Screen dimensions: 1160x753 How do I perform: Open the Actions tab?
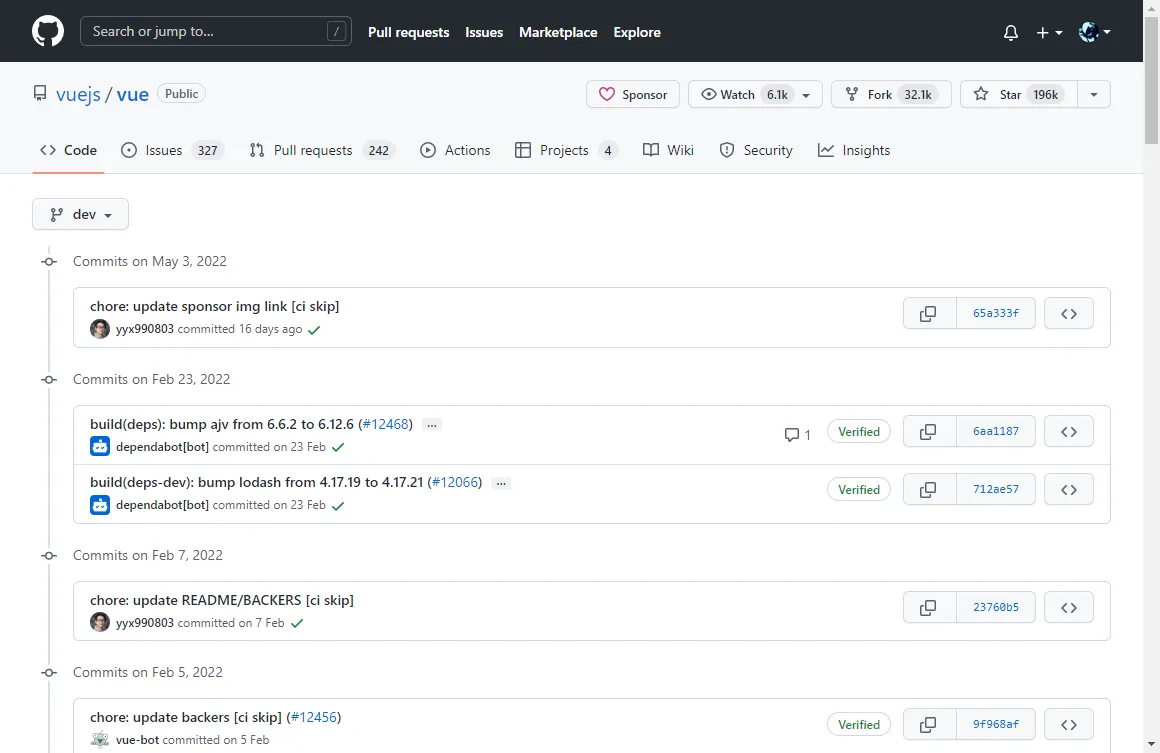[x=454, y=150]
